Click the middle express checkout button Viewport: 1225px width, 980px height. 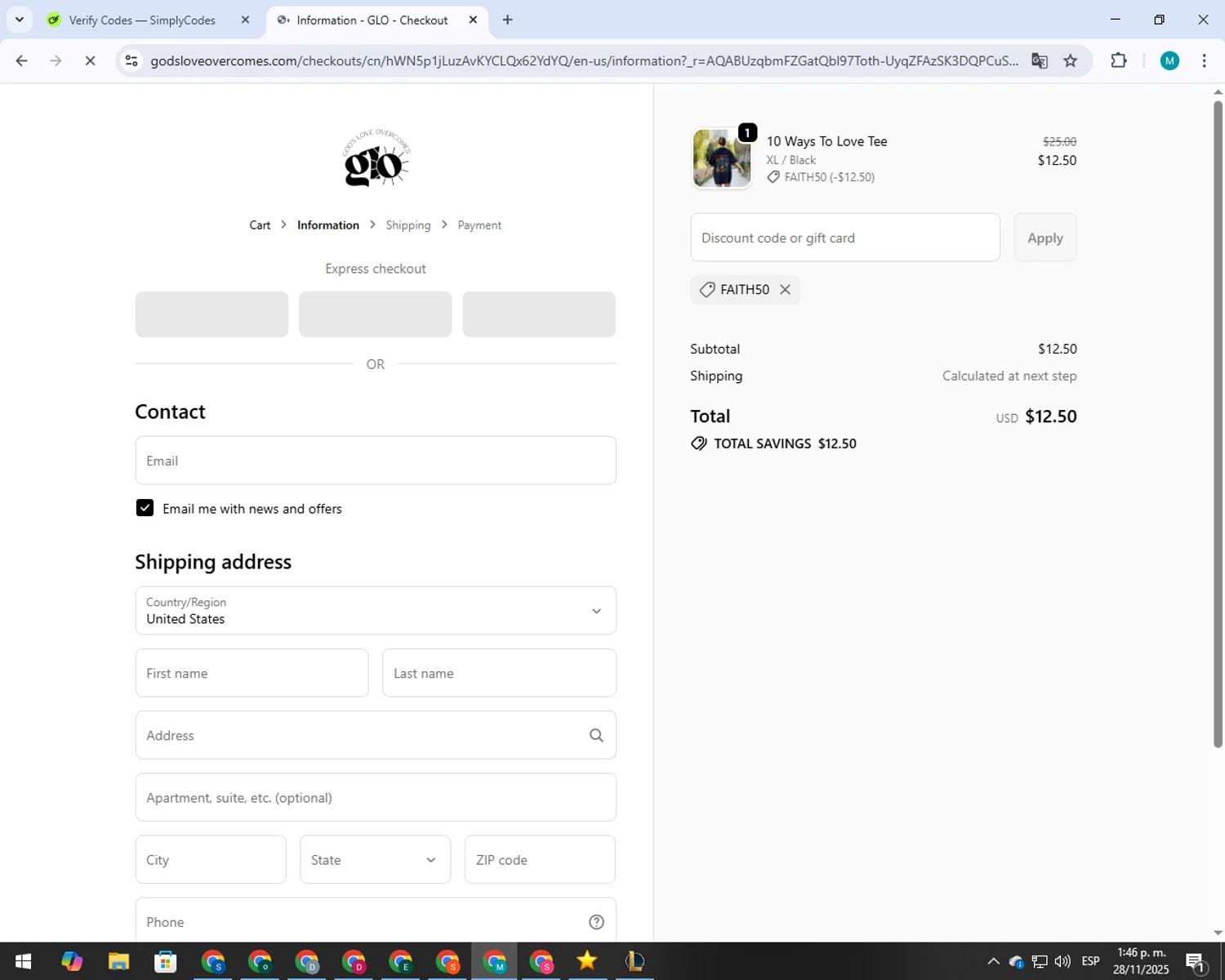(376, 314)
